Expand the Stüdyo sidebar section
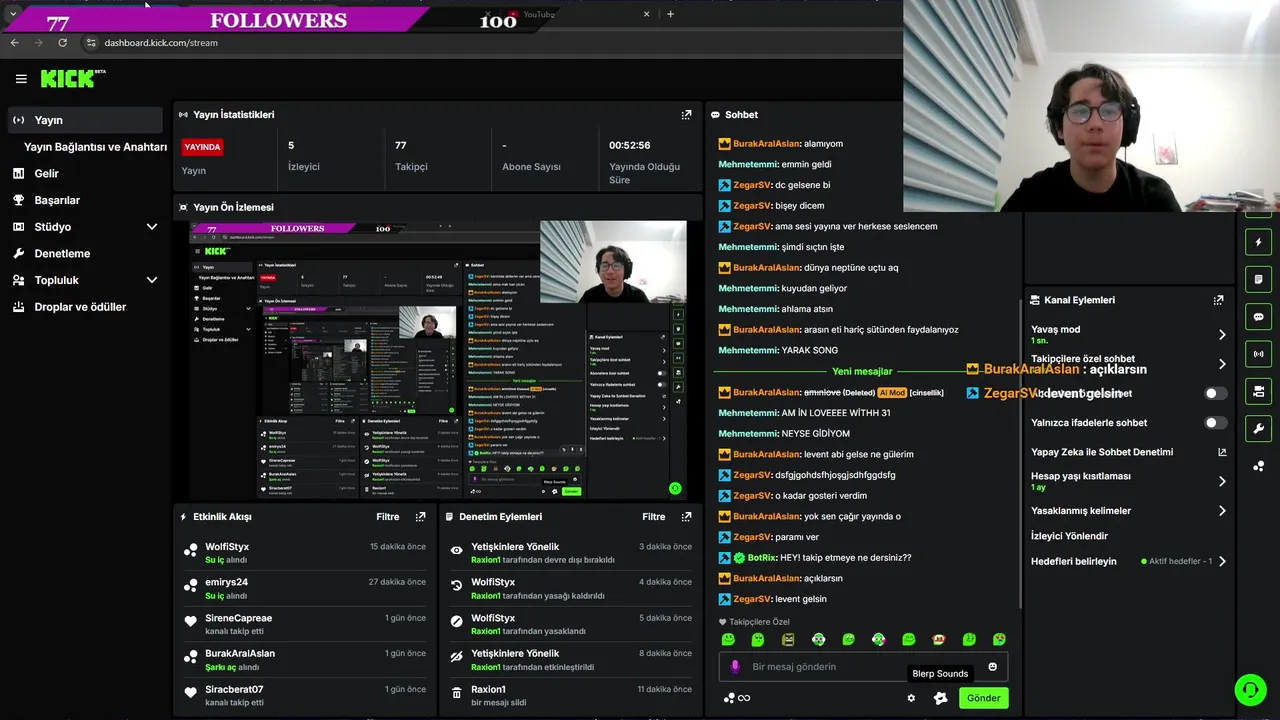The image size is (1280, 720). point(152,227)
